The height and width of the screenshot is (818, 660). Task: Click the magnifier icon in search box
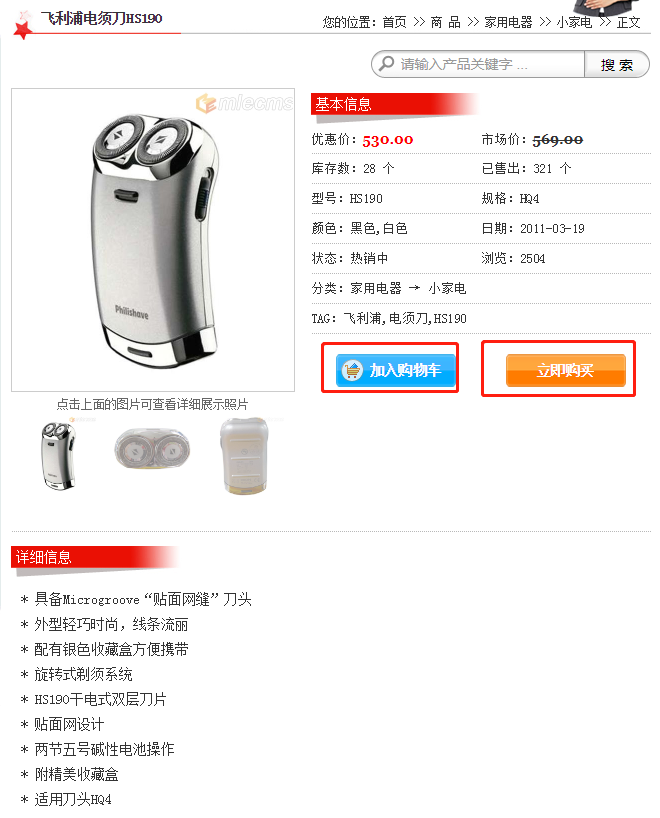pyautogui.click(x=386, y=64)
